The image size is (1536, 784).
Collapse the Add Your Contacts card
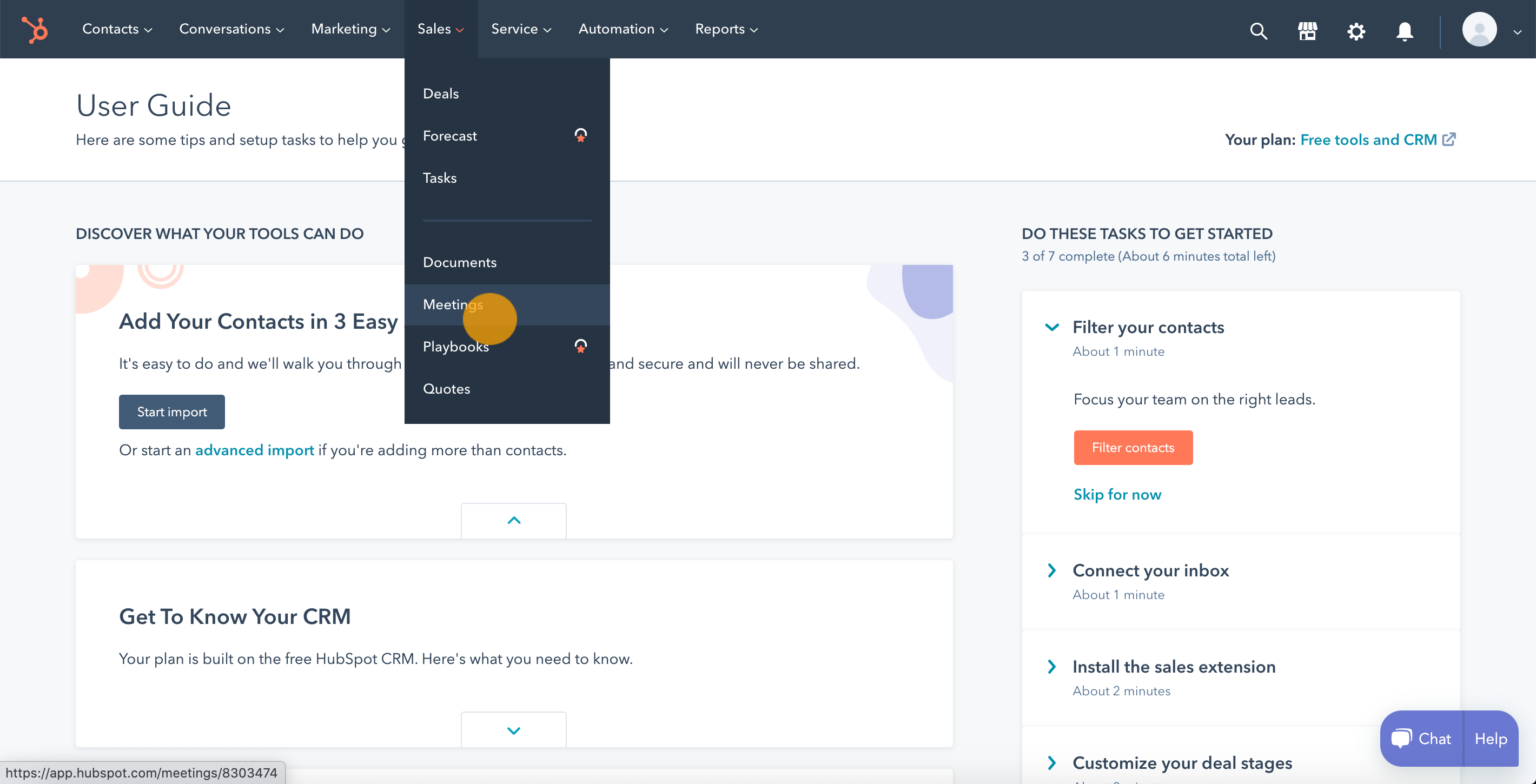coord(513,521)
